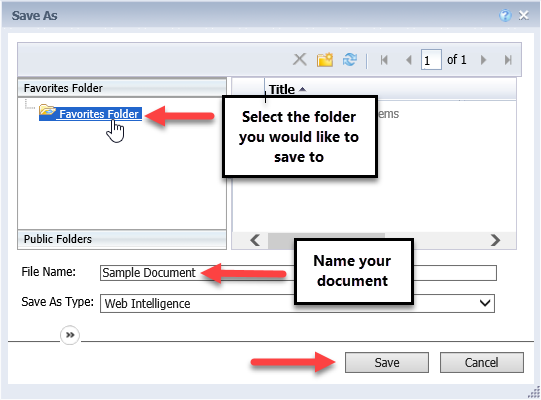Open the help question mark icon
Viewport: 541px width, 400px height.
click(505, 16)
